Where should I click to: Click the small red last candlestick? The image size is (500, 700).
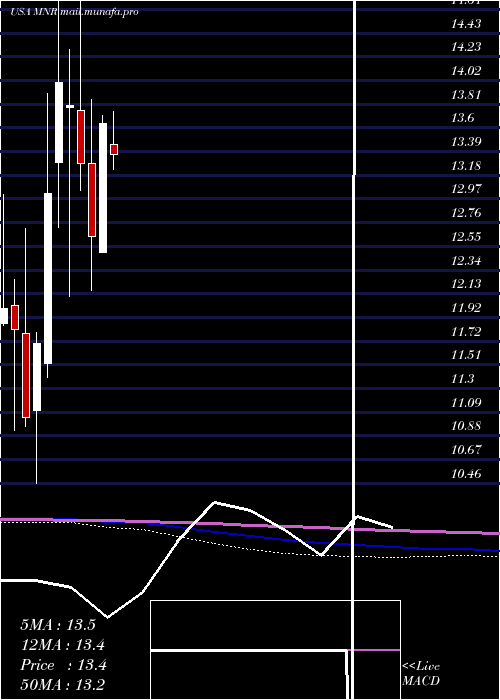[114, 149]
